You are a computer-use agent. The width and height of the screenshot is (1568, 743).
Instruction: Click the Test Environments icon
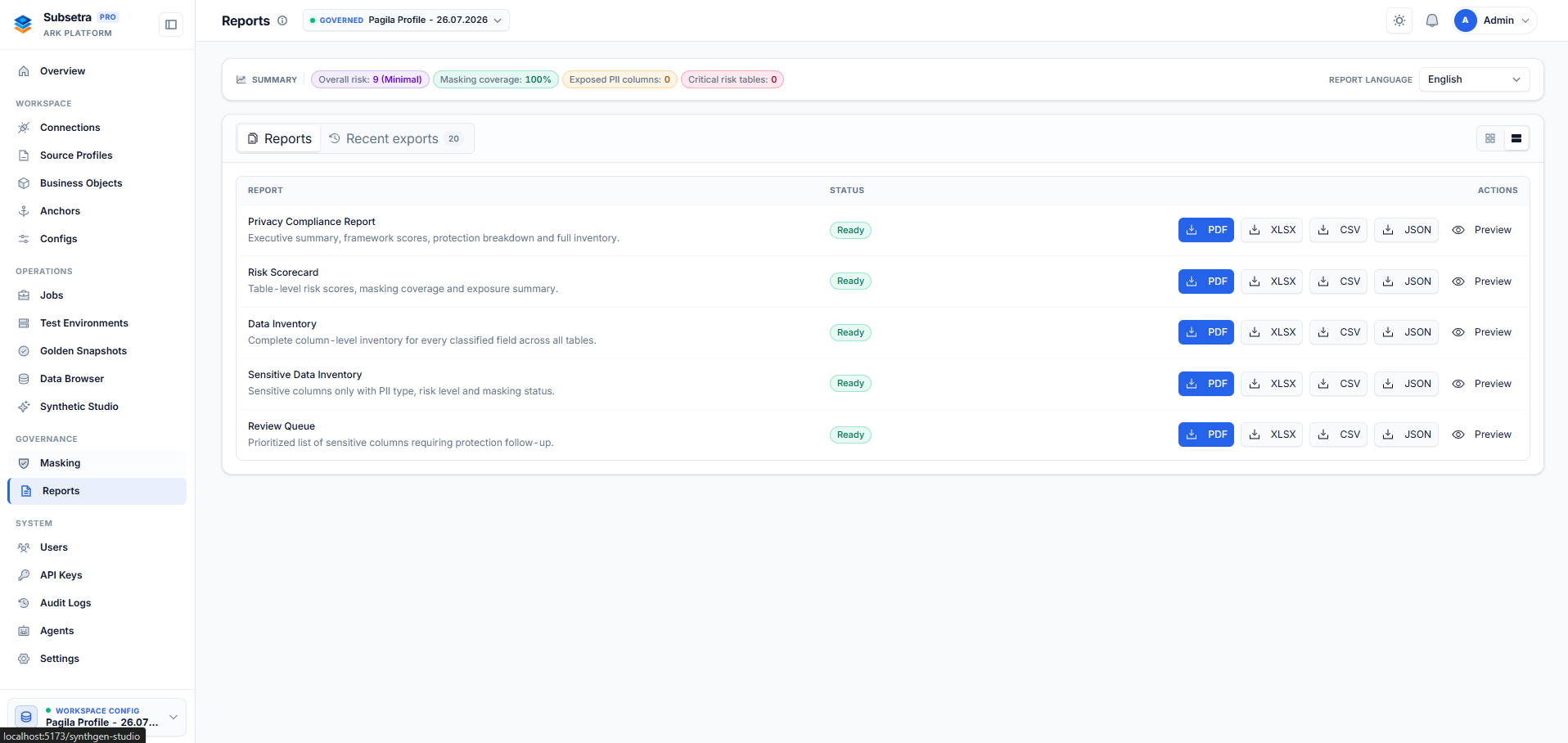[24, 323]
